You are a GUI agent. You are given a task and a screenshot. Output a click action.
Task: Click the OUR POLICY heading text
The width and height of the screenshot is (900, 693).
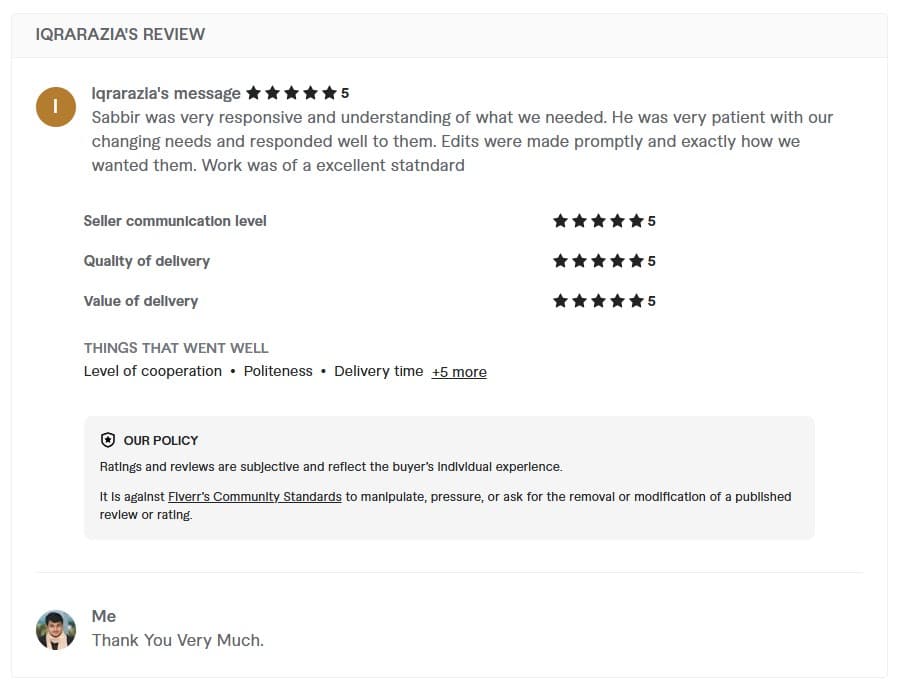click(x=161, y=440)
